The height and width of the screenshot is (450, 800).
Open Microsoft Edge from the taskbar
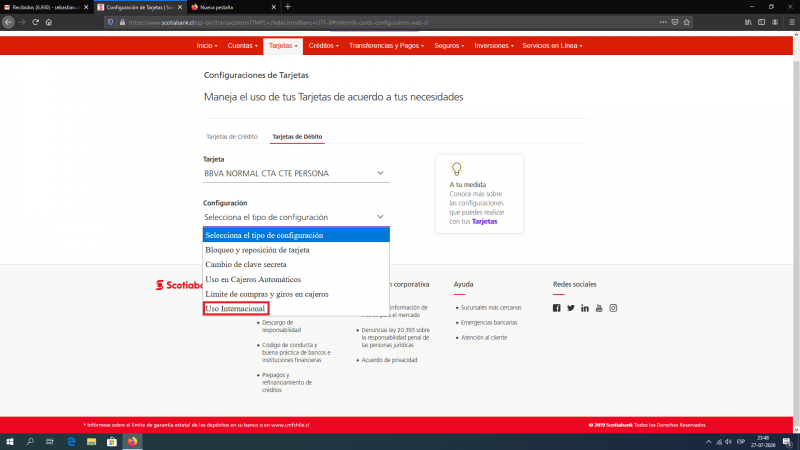pos(72,441)
